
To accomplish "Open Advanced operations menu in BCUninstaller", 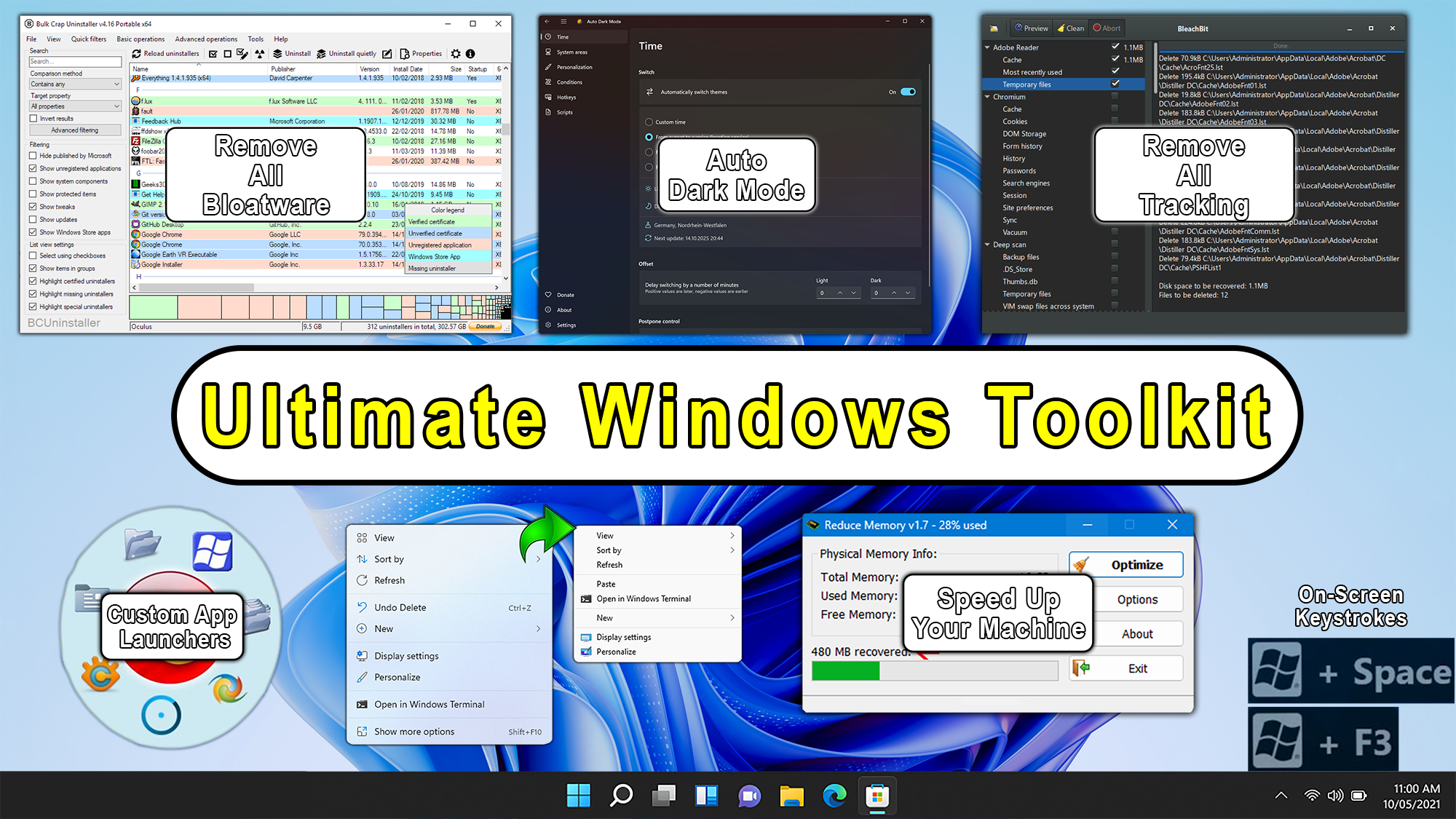I will (x=206, y=39).
